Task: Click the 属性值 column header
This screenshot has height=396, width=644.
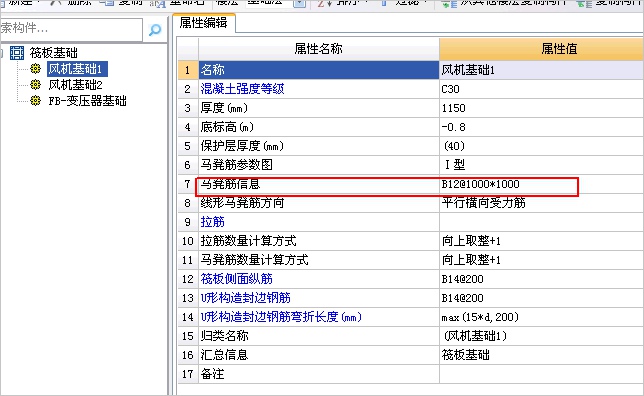Action: click(542, 49)
